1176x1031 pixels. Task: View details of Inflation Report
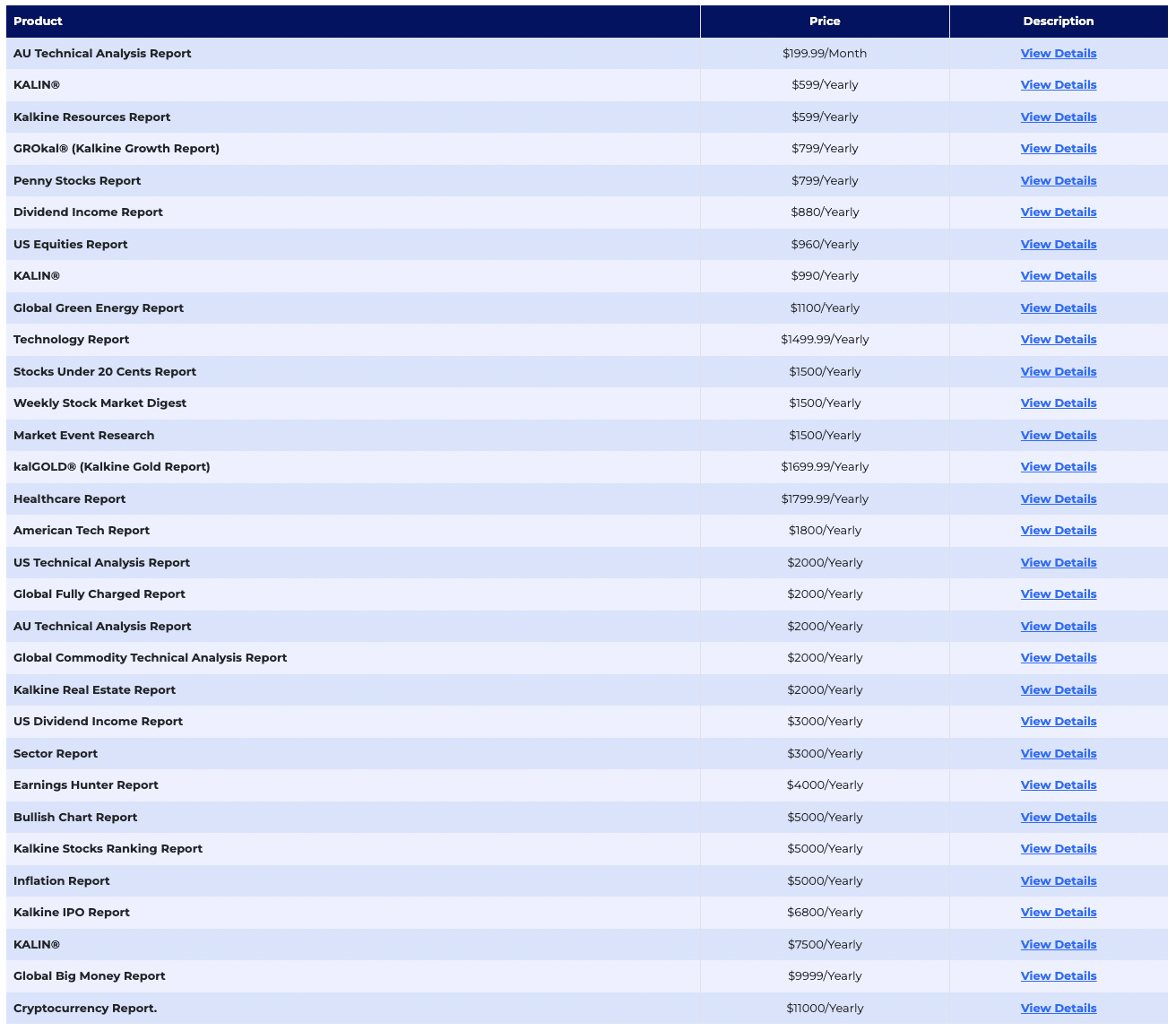[1059, 880]
